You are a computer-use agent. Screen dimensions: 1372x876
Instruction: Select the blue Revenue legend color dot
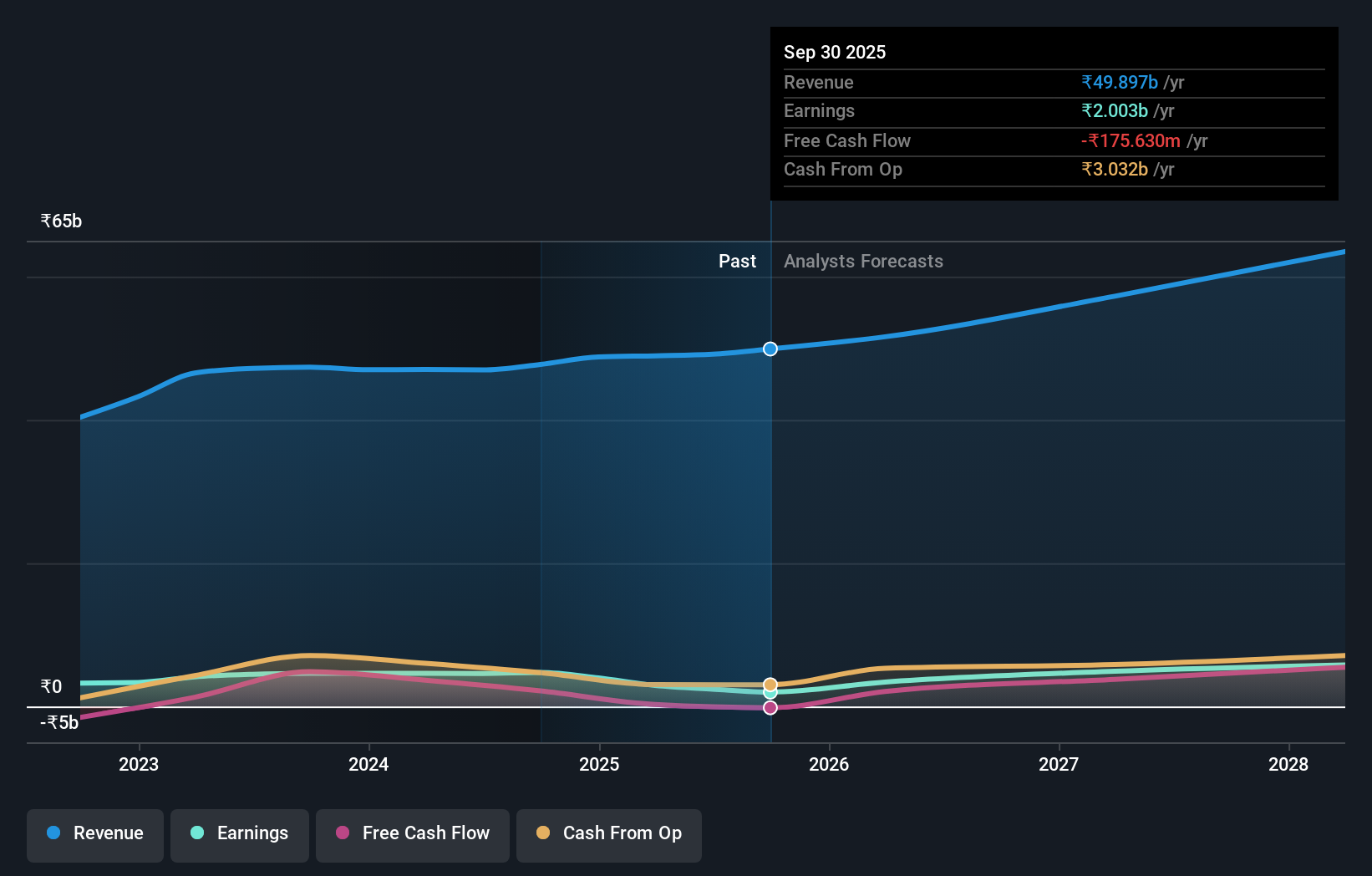(x=53, y=833)
